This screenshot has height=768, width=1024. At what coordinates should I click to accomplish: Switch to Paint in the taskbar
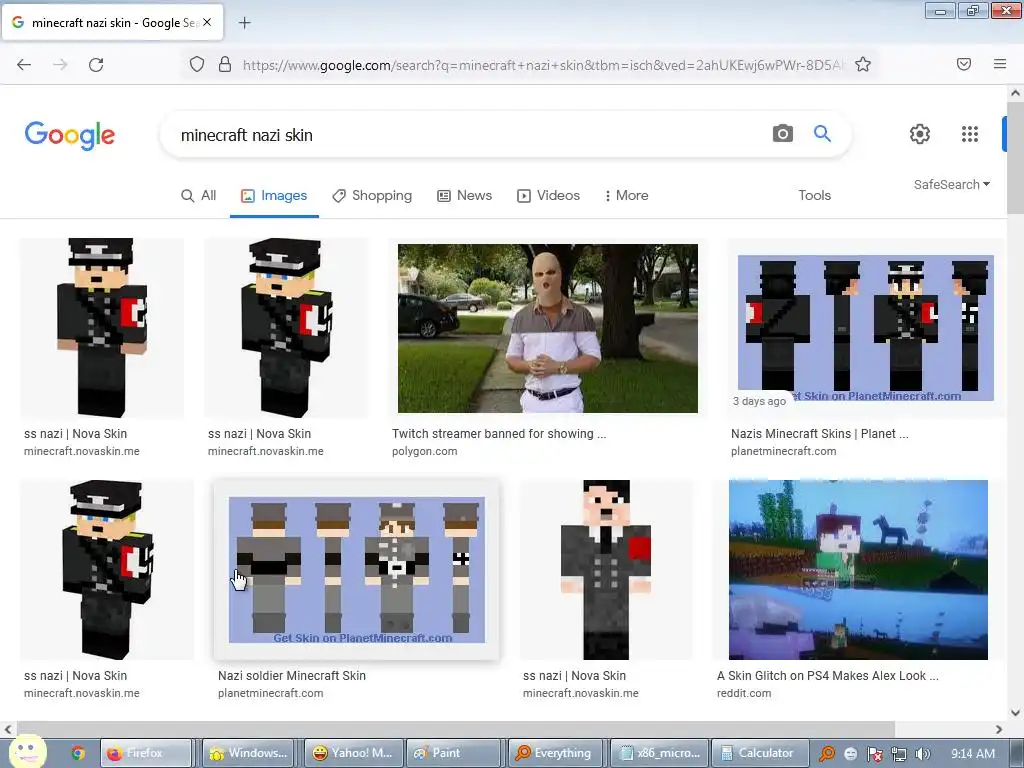tap(453, 753)
